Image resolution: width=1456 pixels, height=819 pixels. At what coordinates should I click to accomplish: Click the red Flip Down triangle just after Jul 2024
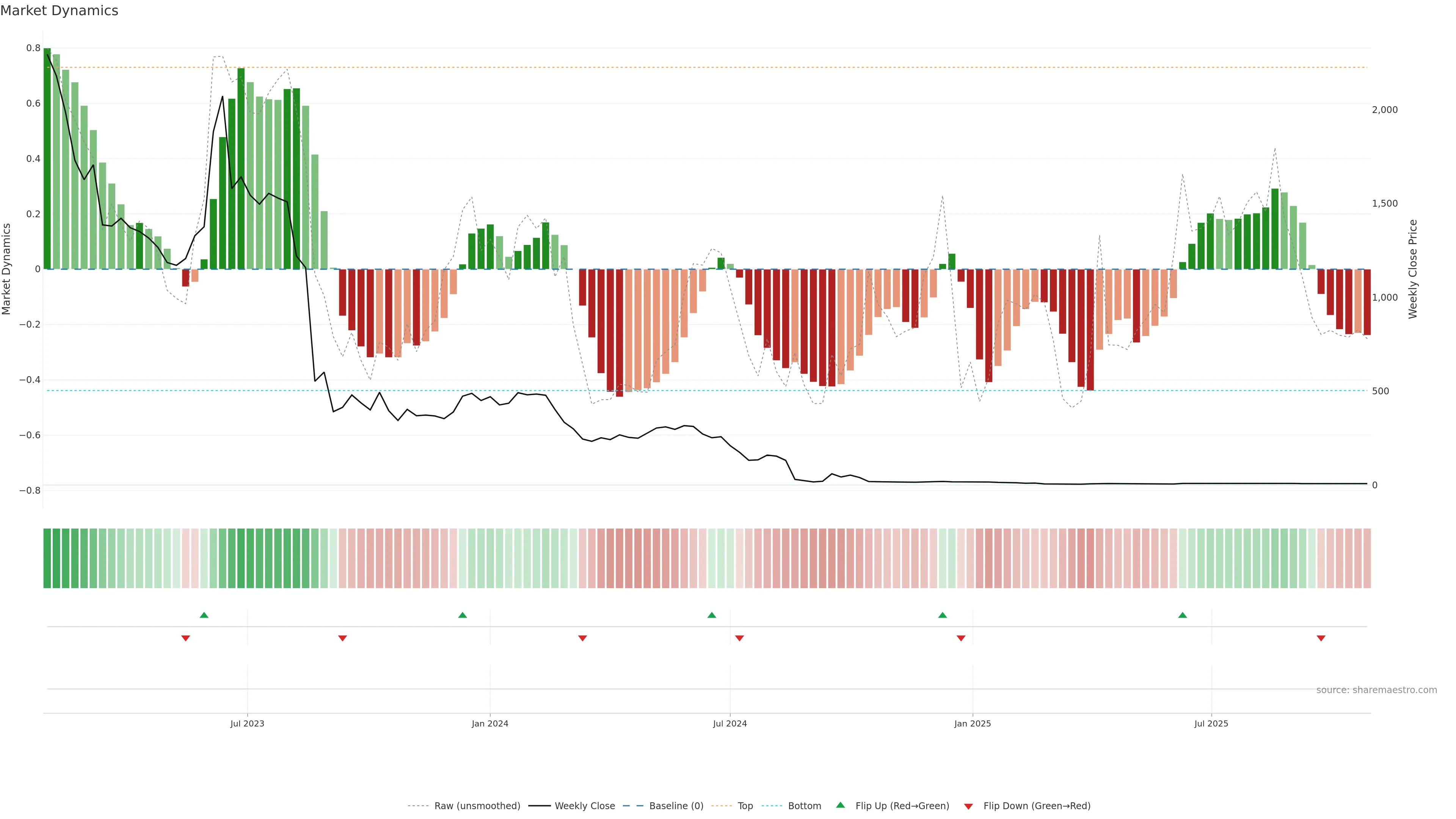click(x=739, y=638)
